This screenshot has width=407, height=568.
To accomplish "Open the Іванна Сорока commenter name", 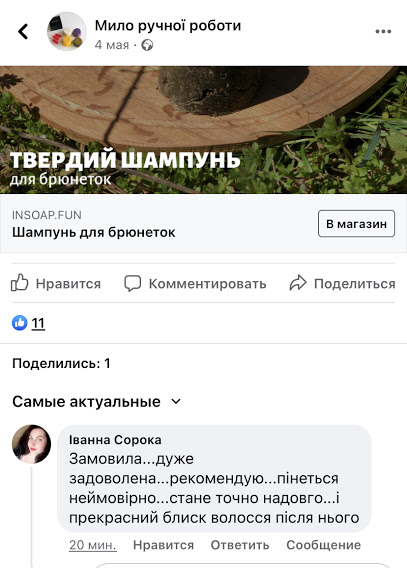I will click(115, 440).
